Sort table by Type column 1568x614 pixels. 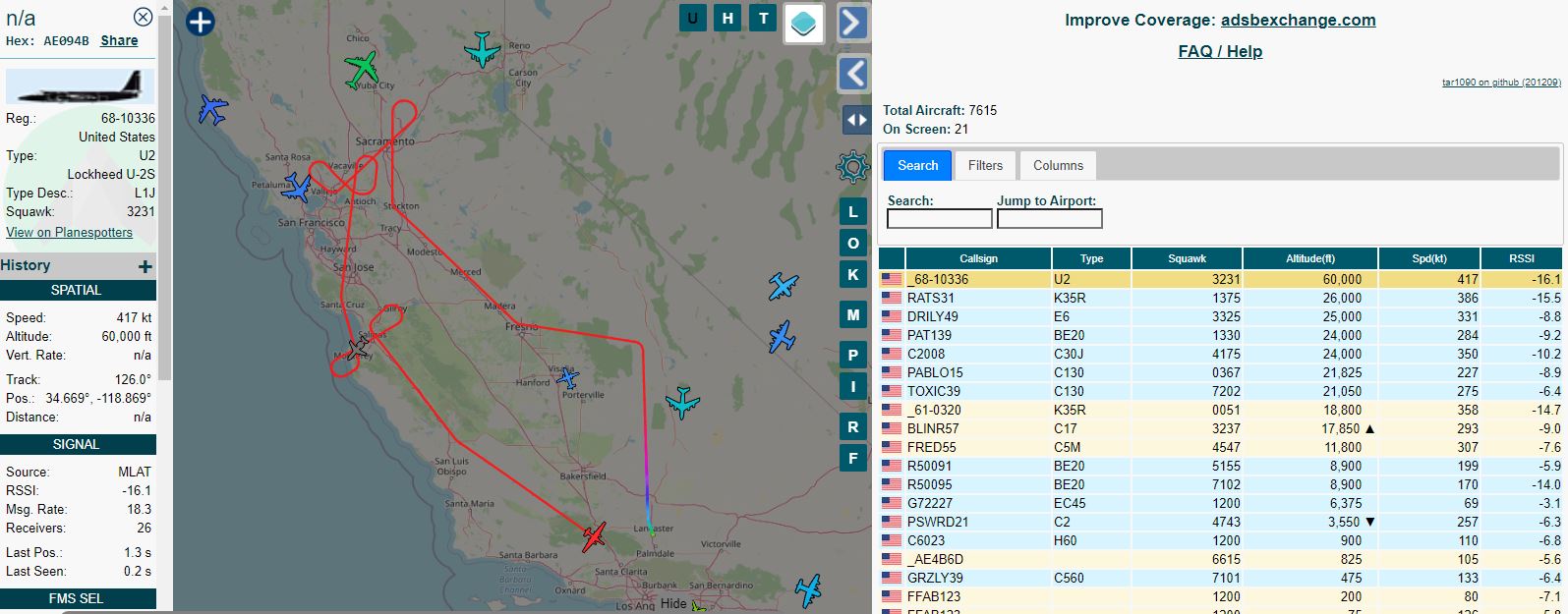tap(1091, 258)
